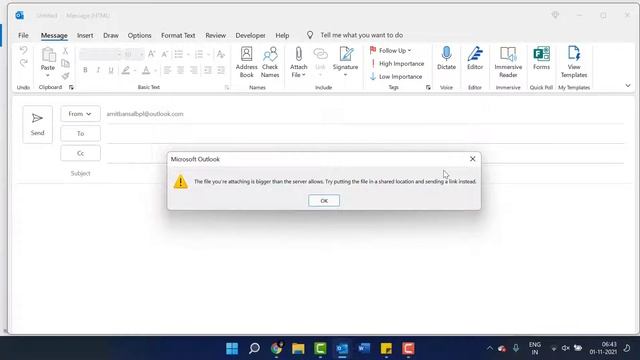Cut the selection with scissors icon
Viewport: 640px width, 360px height.
pos(65,51)
